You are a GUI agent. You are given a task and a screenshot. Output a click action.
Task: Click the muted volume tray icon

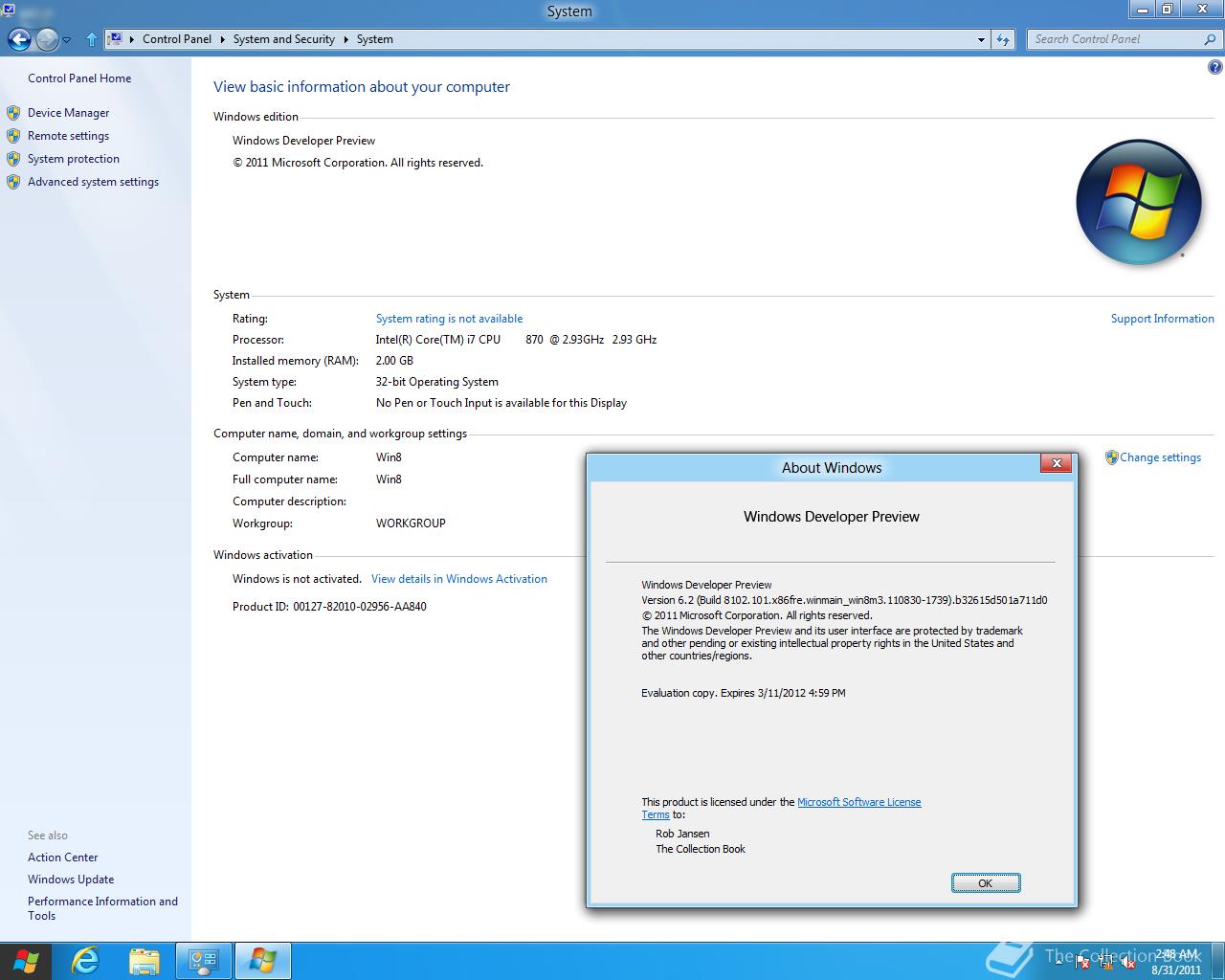(x=1128, y=962)
